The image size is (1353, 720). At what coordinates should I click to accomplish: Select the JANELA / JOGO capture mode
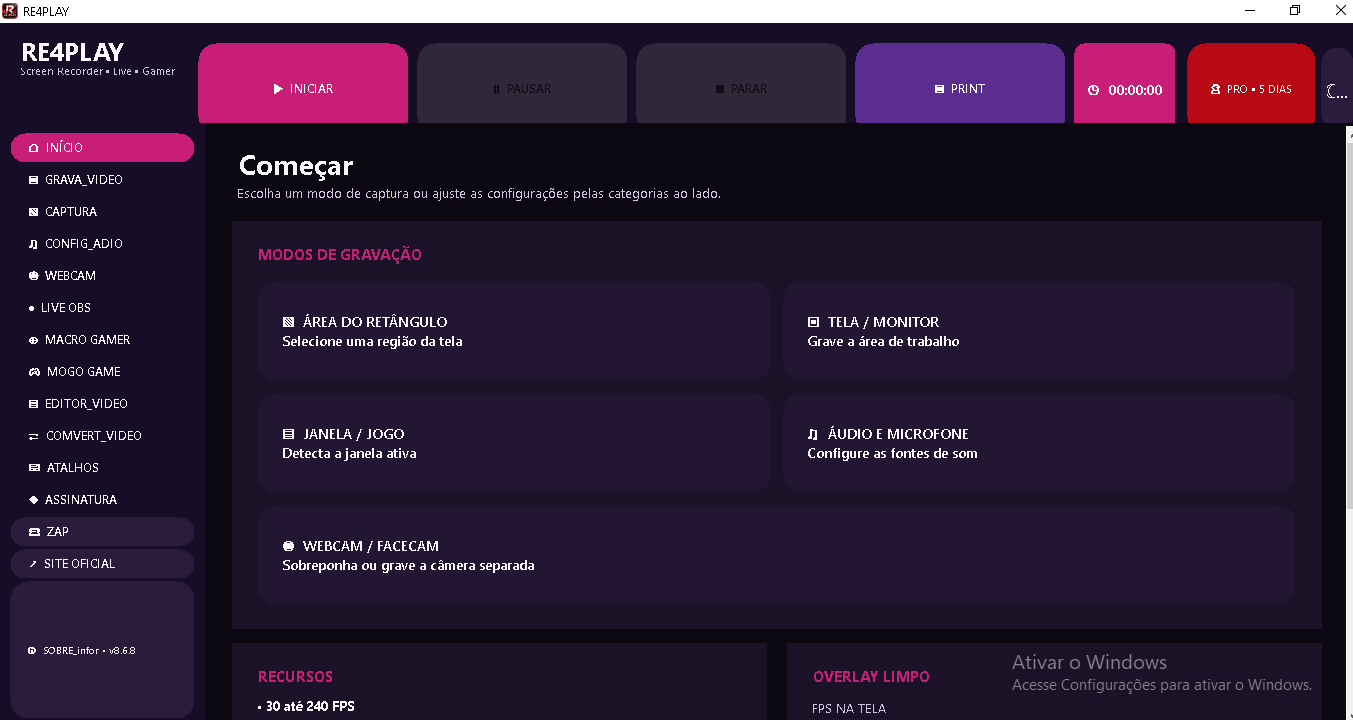514,443
